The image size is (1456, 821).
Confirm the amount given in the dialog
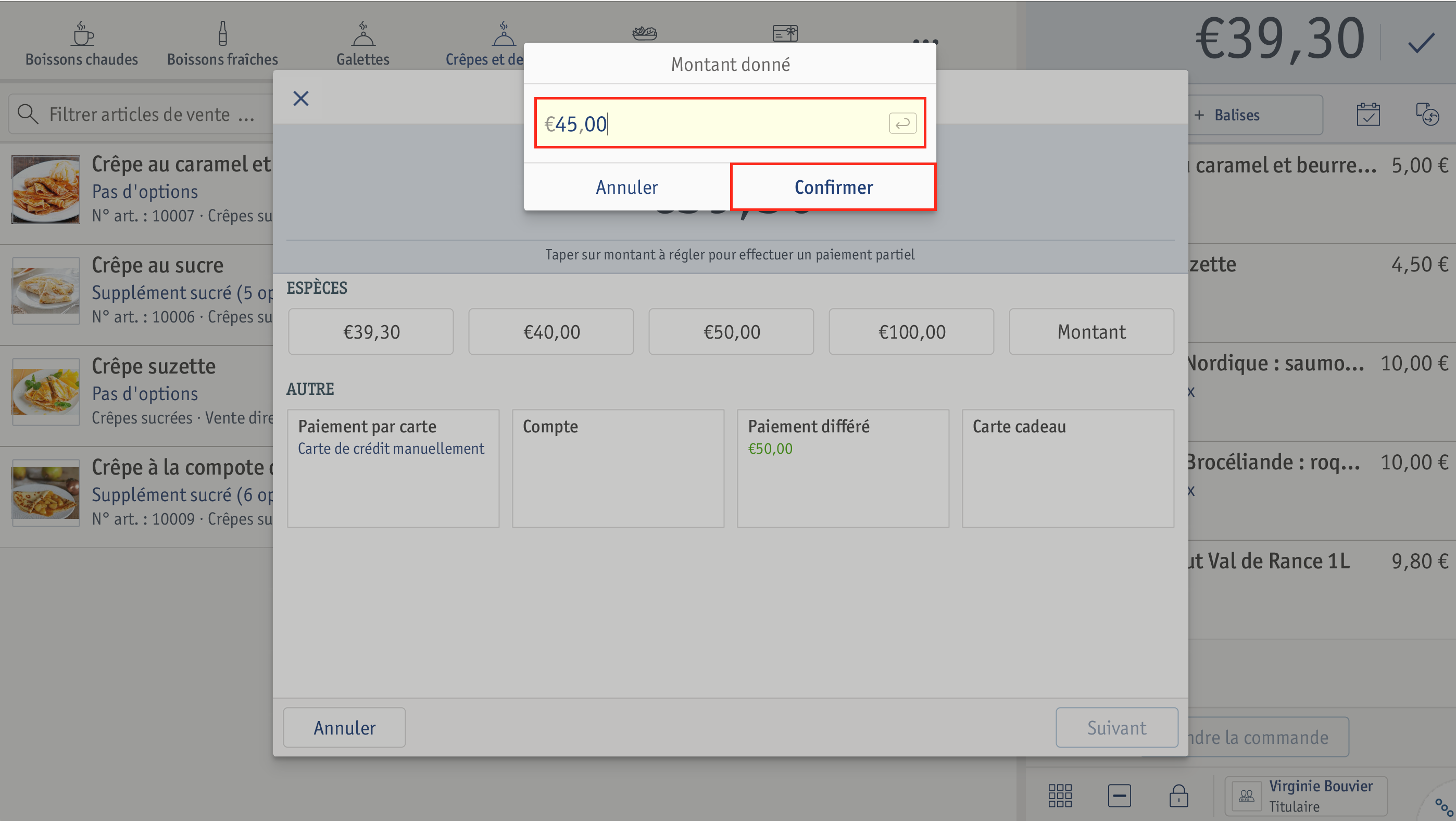tap(833, 187)
